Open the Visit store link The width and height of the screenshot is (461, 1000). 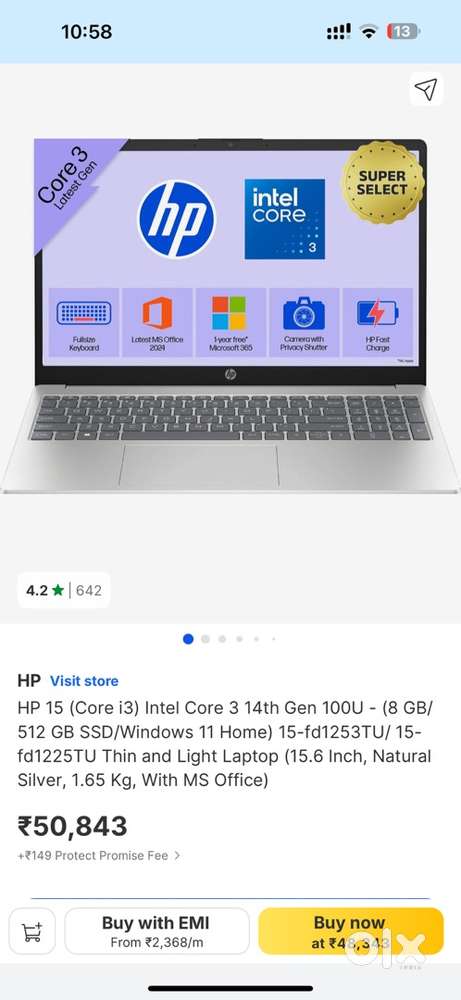pyautogui.click(x=84, y=681)
